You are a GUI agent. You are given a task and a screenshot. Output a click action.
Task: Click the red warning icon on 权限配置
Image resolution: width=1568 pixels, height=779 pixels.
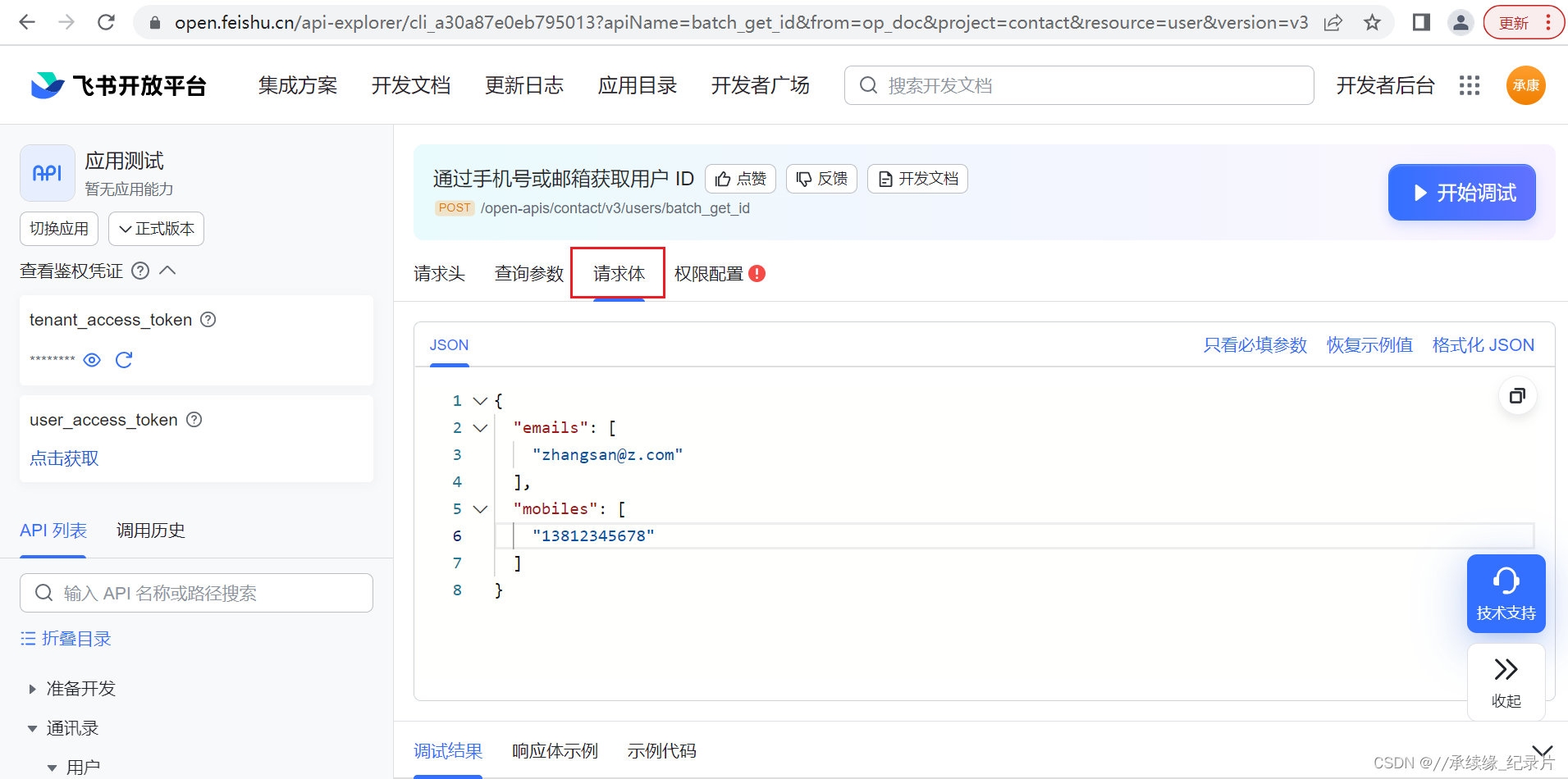tap(757, 274)
